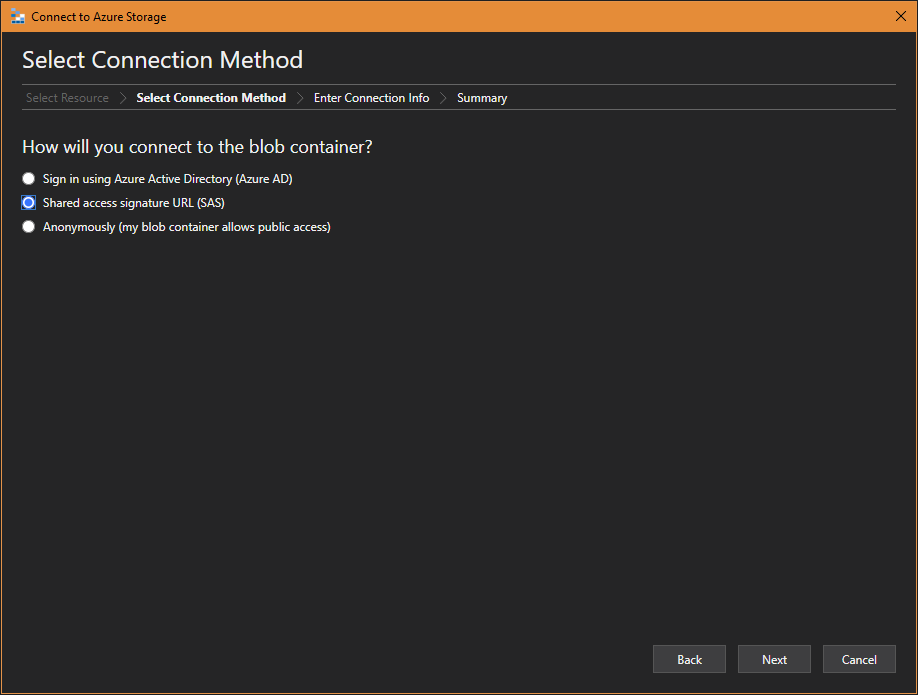The image size is (918, 695).
Task: Open the Summary breadcrumb step
Action: [x=482, y=98]
